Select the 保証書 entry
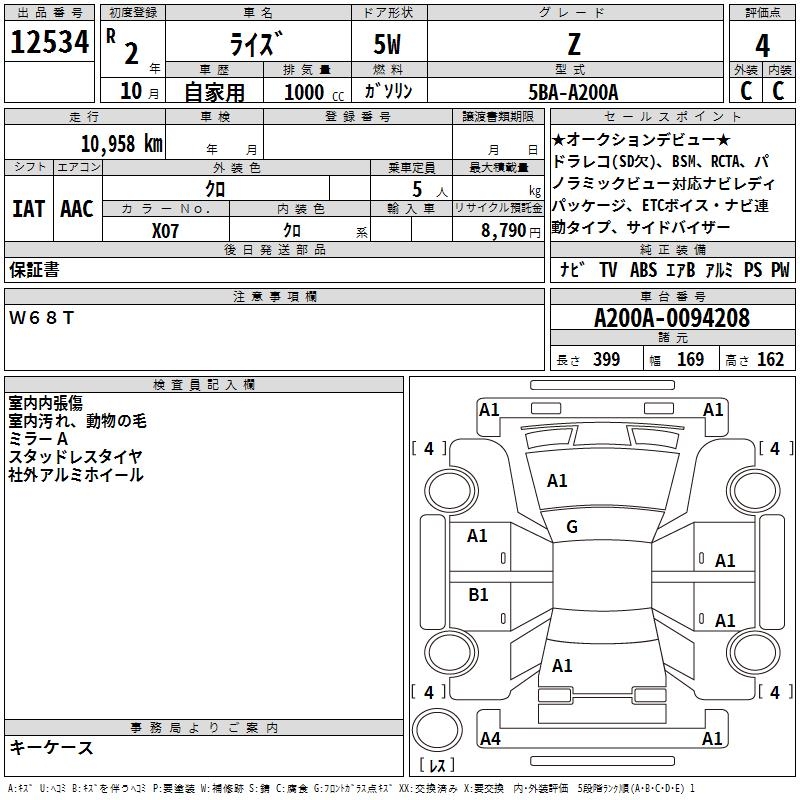 (x=34, y=270)
